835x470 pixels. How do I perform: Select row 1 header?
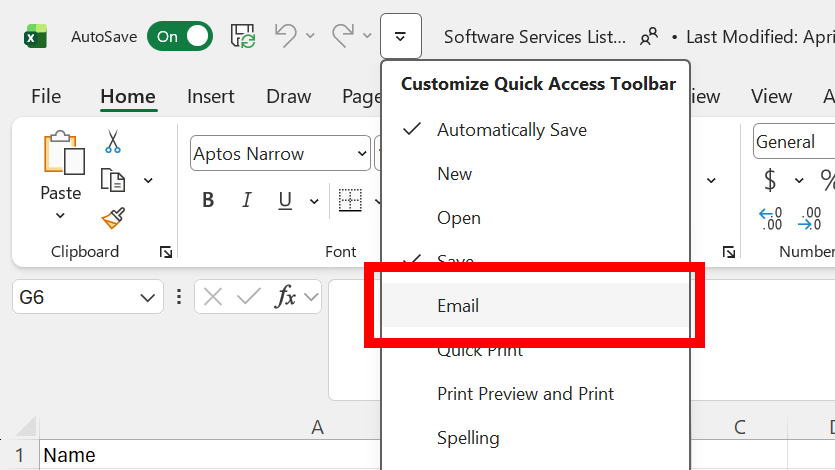pos(19,455)
